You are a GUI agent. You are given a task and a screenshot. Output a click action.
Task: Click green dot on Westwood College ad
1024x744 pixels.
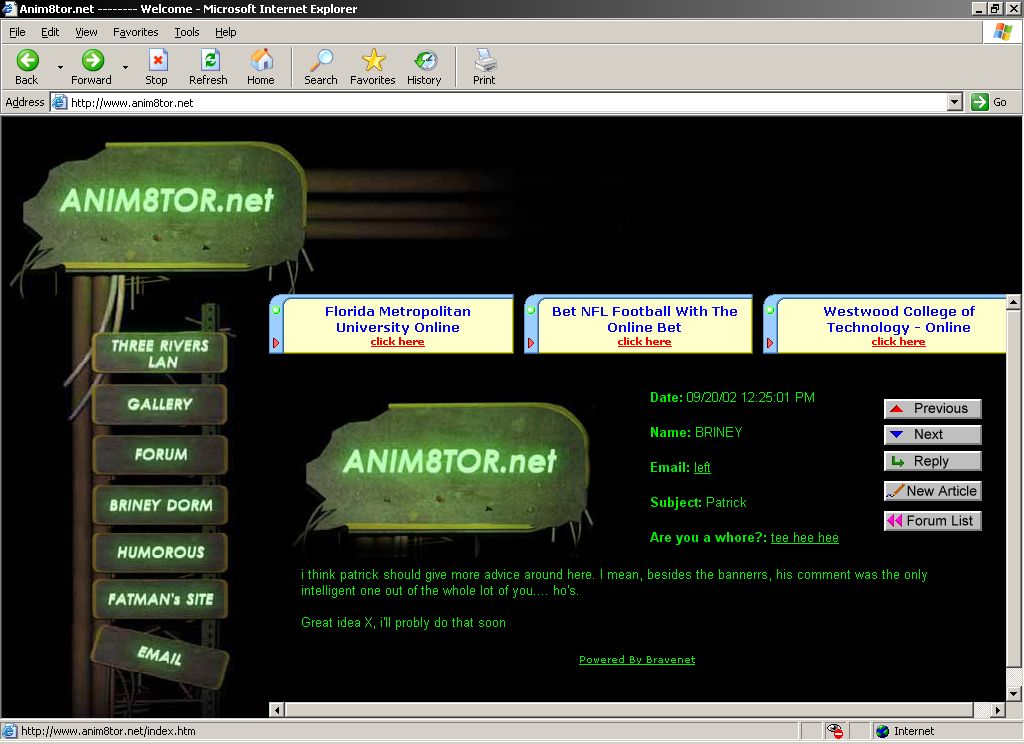pyautogui.click(x=770, y=310)
